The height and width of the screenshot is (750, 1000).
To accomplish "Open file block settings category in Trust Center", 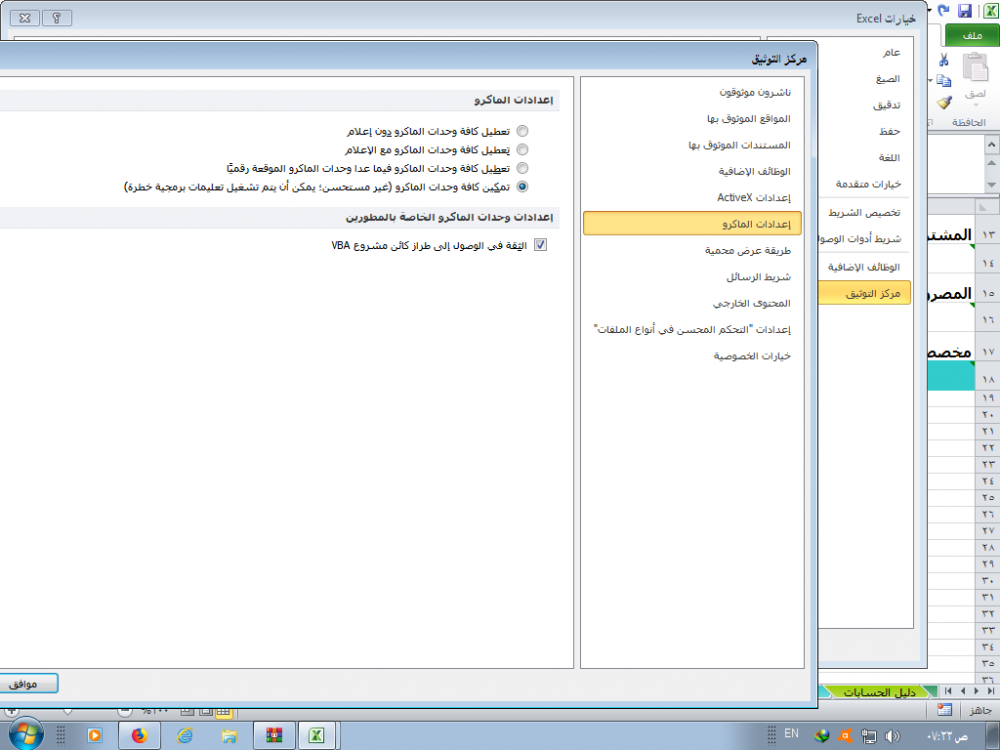I will click(692, 330).
